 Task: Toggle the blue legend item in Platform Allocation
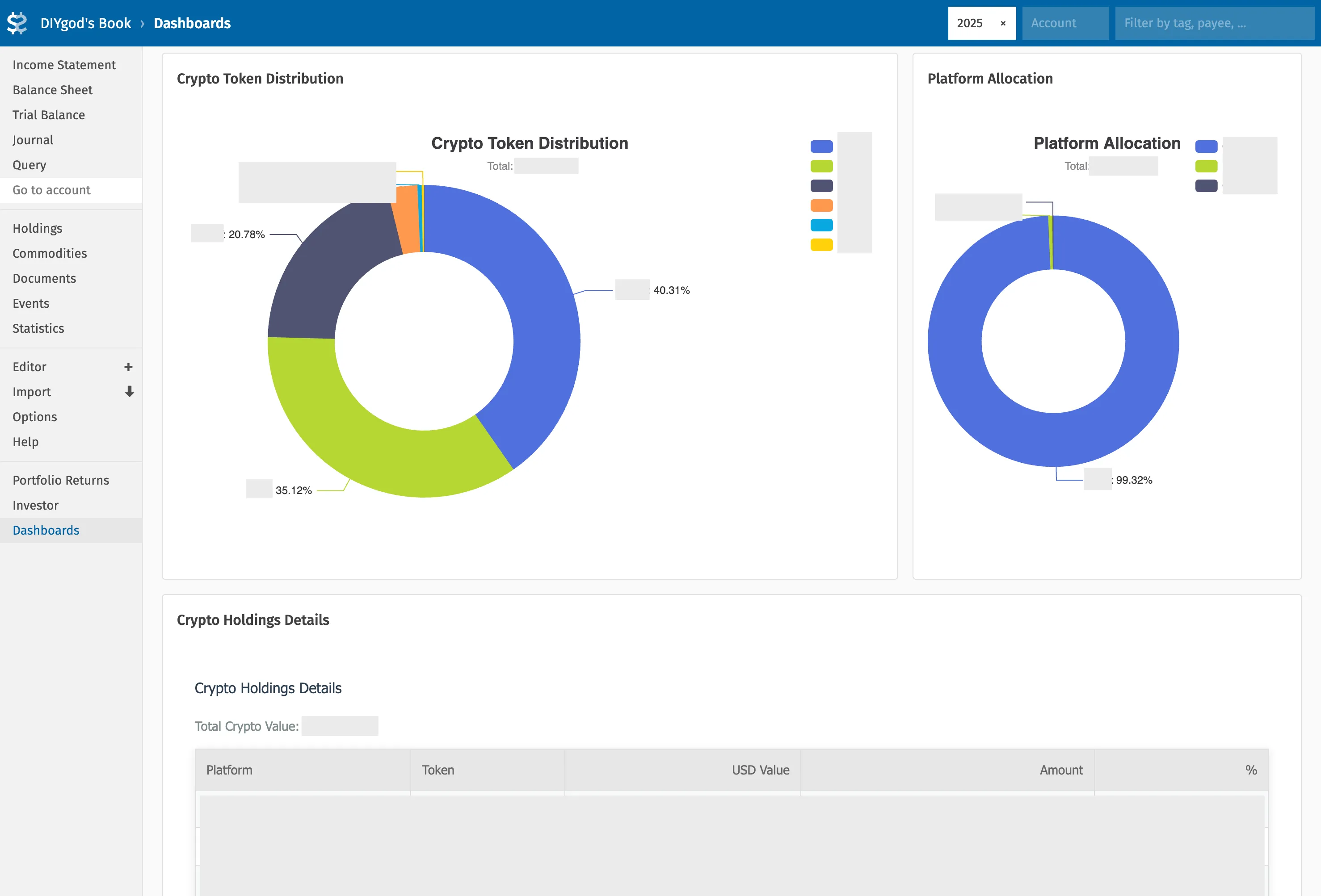coord(1206,147)
